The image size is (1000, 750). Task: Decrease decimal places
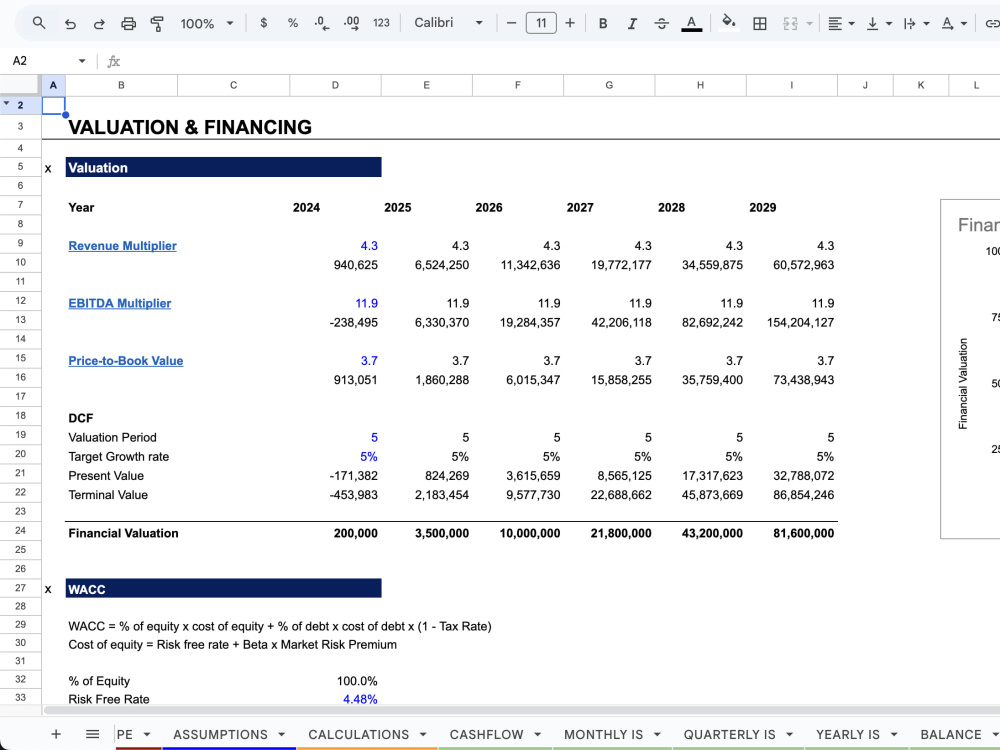(322, 23)
